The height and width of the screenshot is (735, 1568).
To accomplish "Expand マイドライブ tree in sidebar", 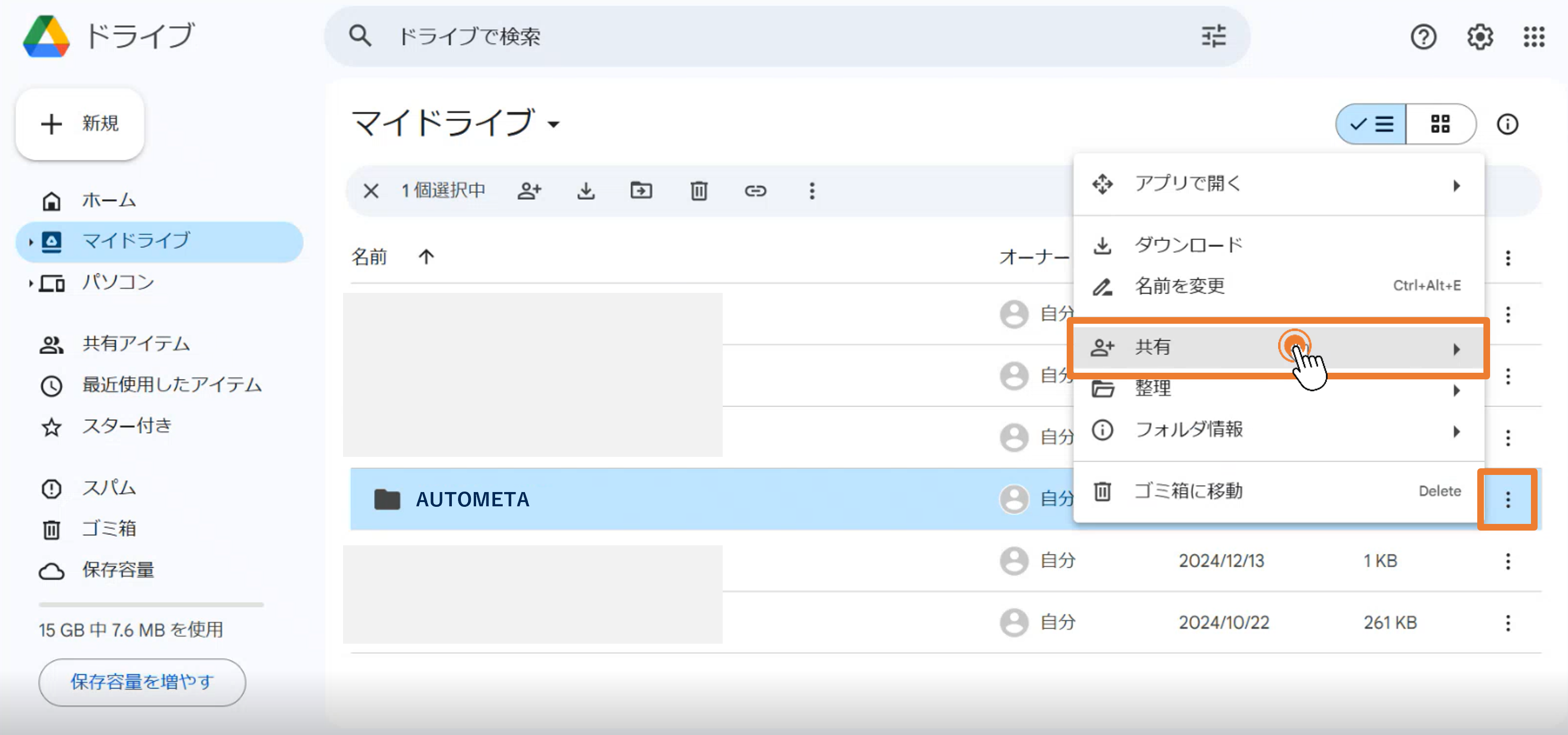I will [x=30, y=242].
